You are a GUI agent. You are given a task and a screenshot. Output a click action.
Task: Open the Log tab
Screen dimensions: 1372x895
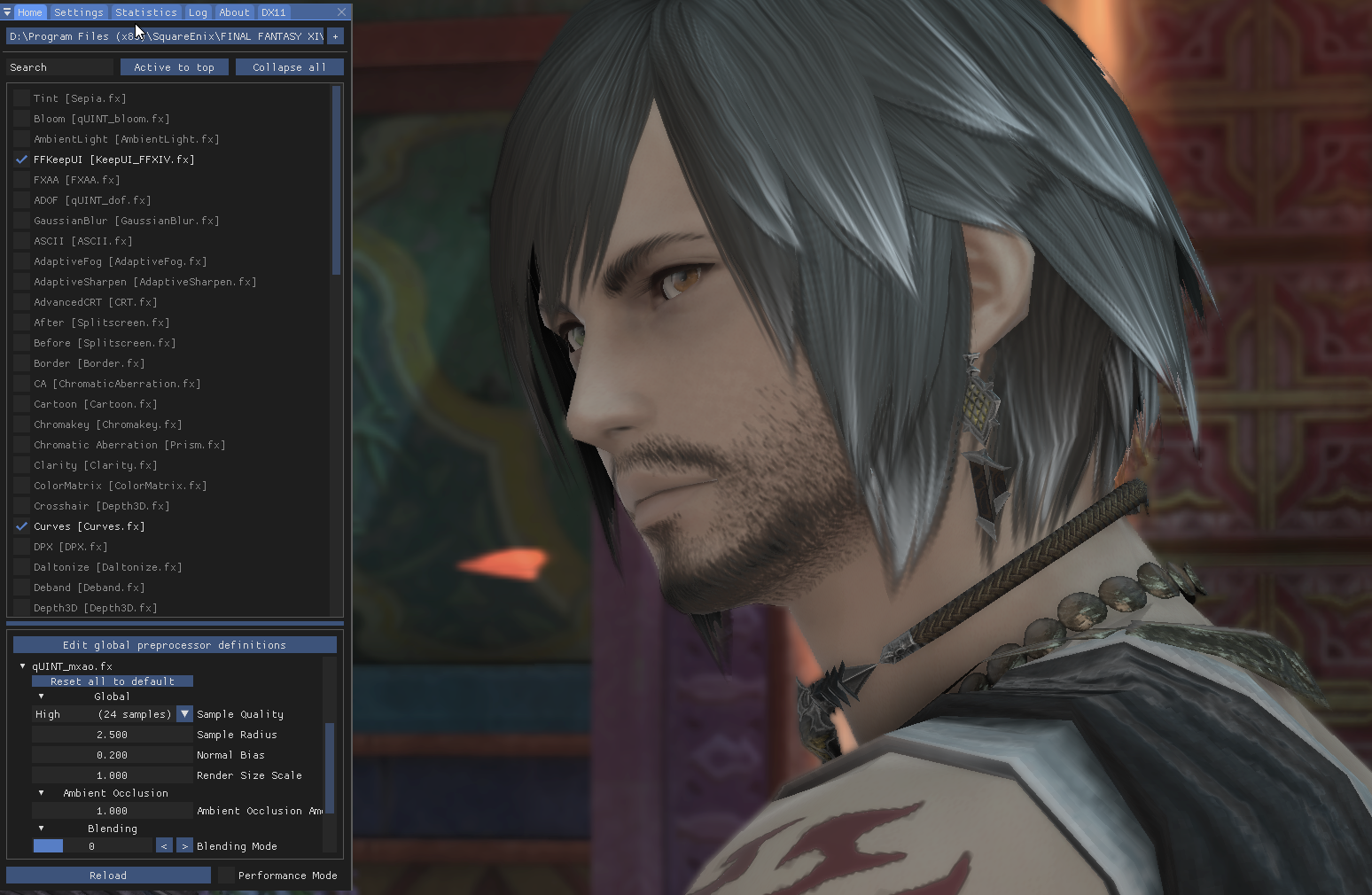pos(198,12)
